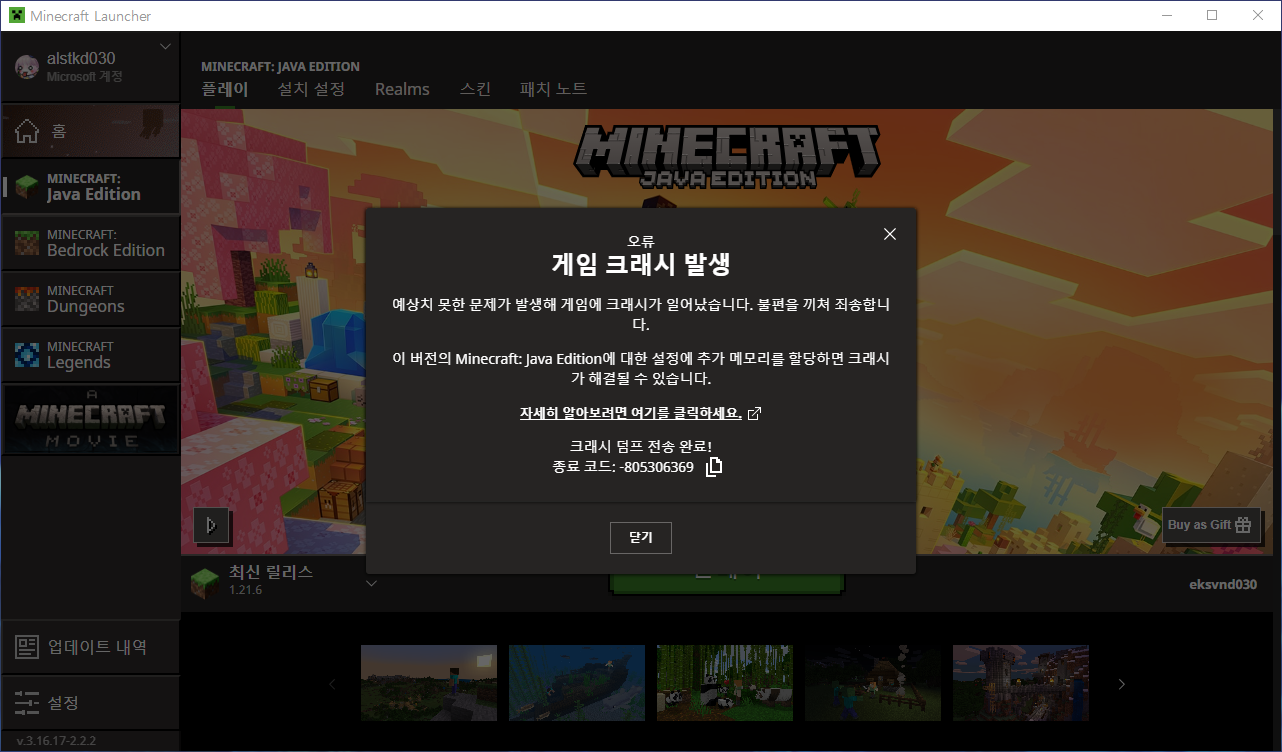Close the crash error dialog with X
Image resolution: width=1282 pixels, height=752 pixels.
point(890,234)
